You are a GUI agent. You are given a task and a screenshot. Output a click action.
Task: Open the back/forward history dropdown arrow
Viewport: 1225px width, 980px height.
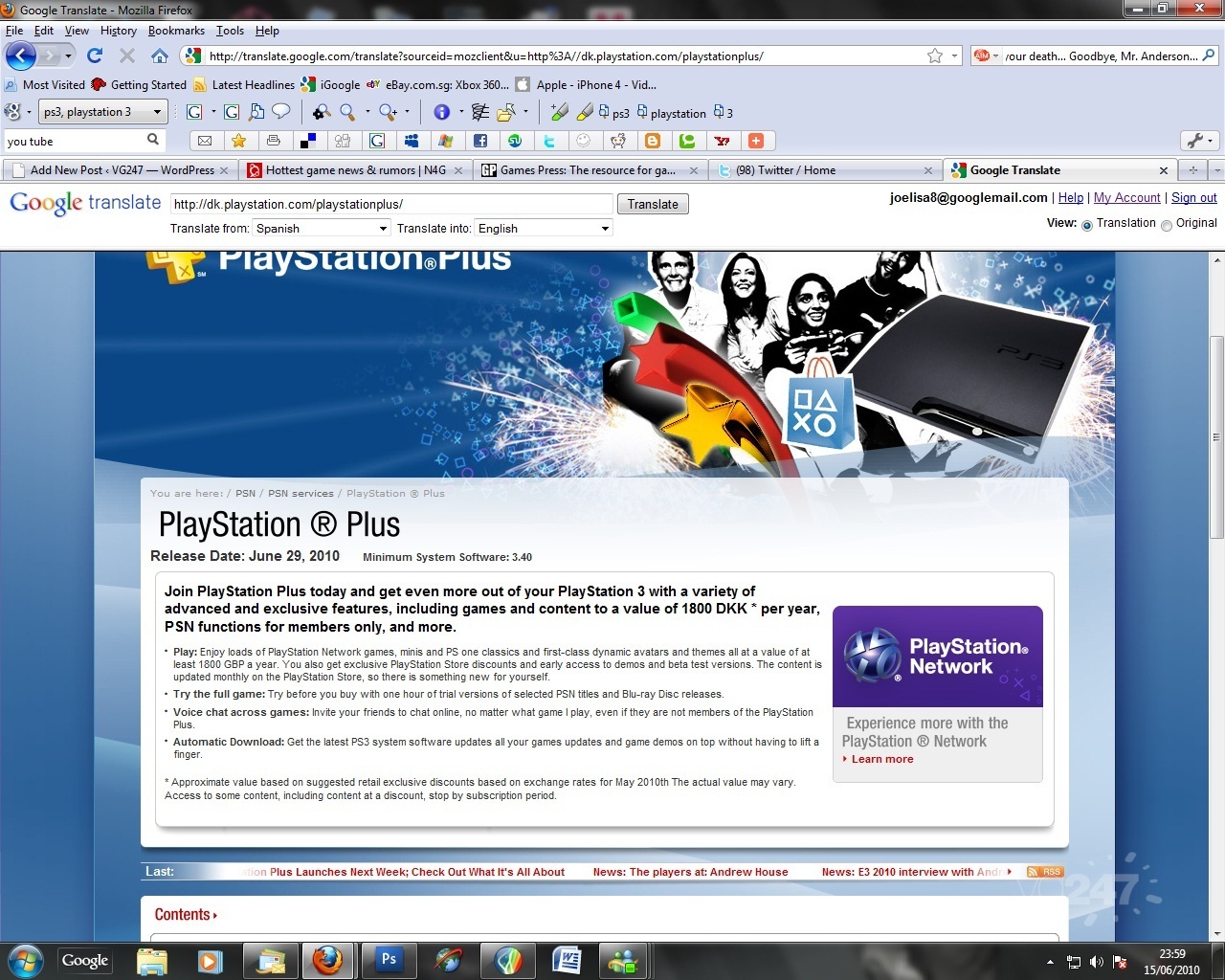tap(67, 56)
